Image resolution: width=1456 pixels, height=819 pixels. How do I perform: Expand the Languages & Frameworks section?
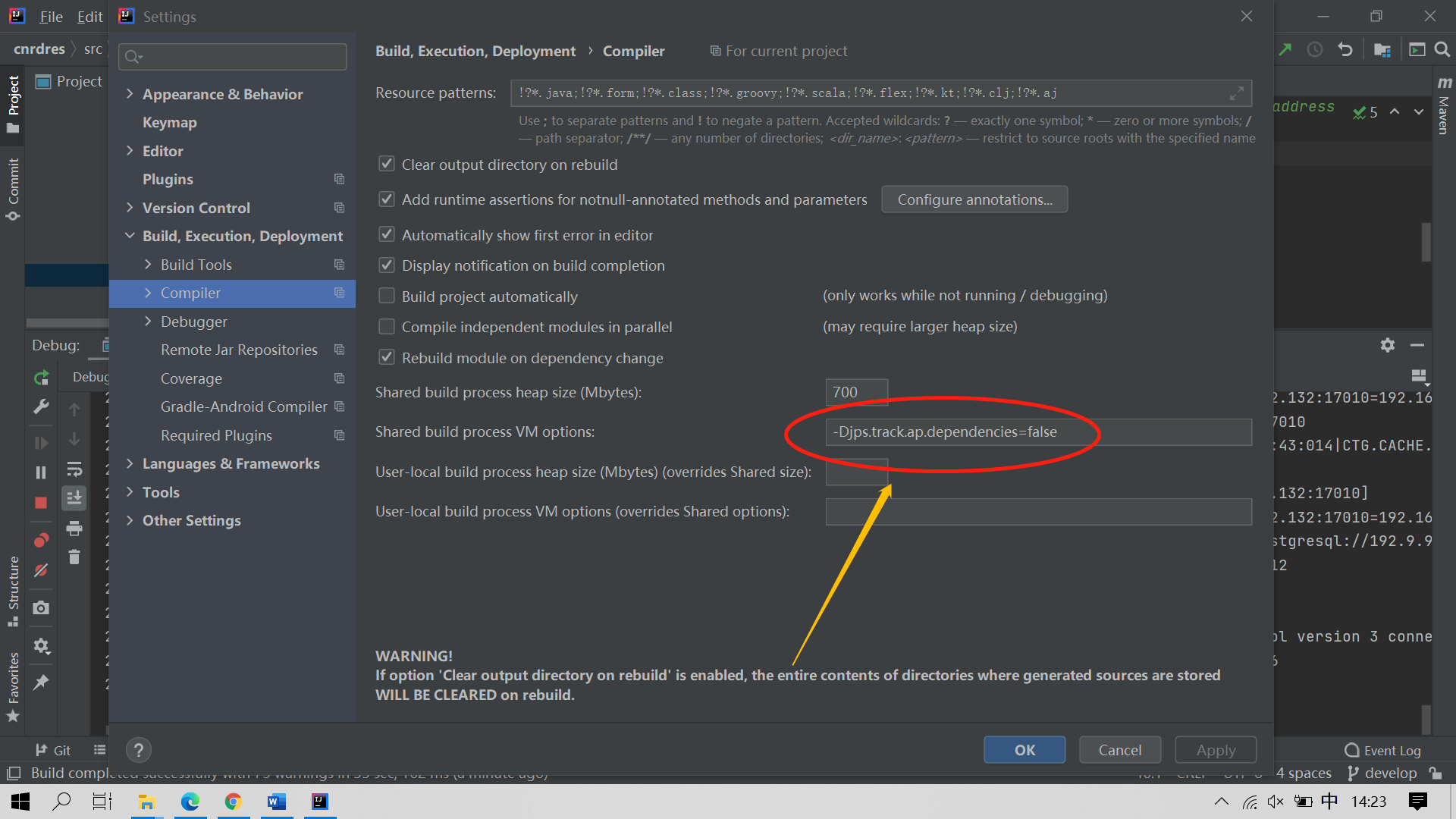click(x=130, y=463)
